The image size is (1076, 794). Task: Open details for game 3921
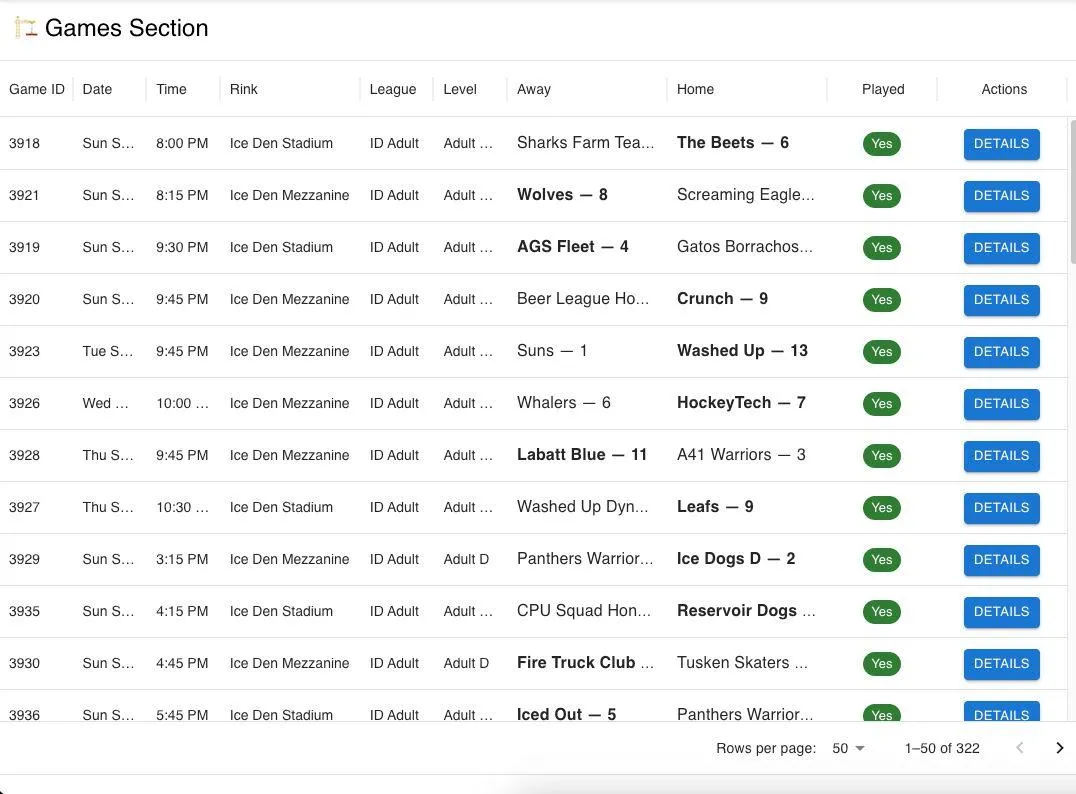pyautogui.click(x=1001, y=196)
